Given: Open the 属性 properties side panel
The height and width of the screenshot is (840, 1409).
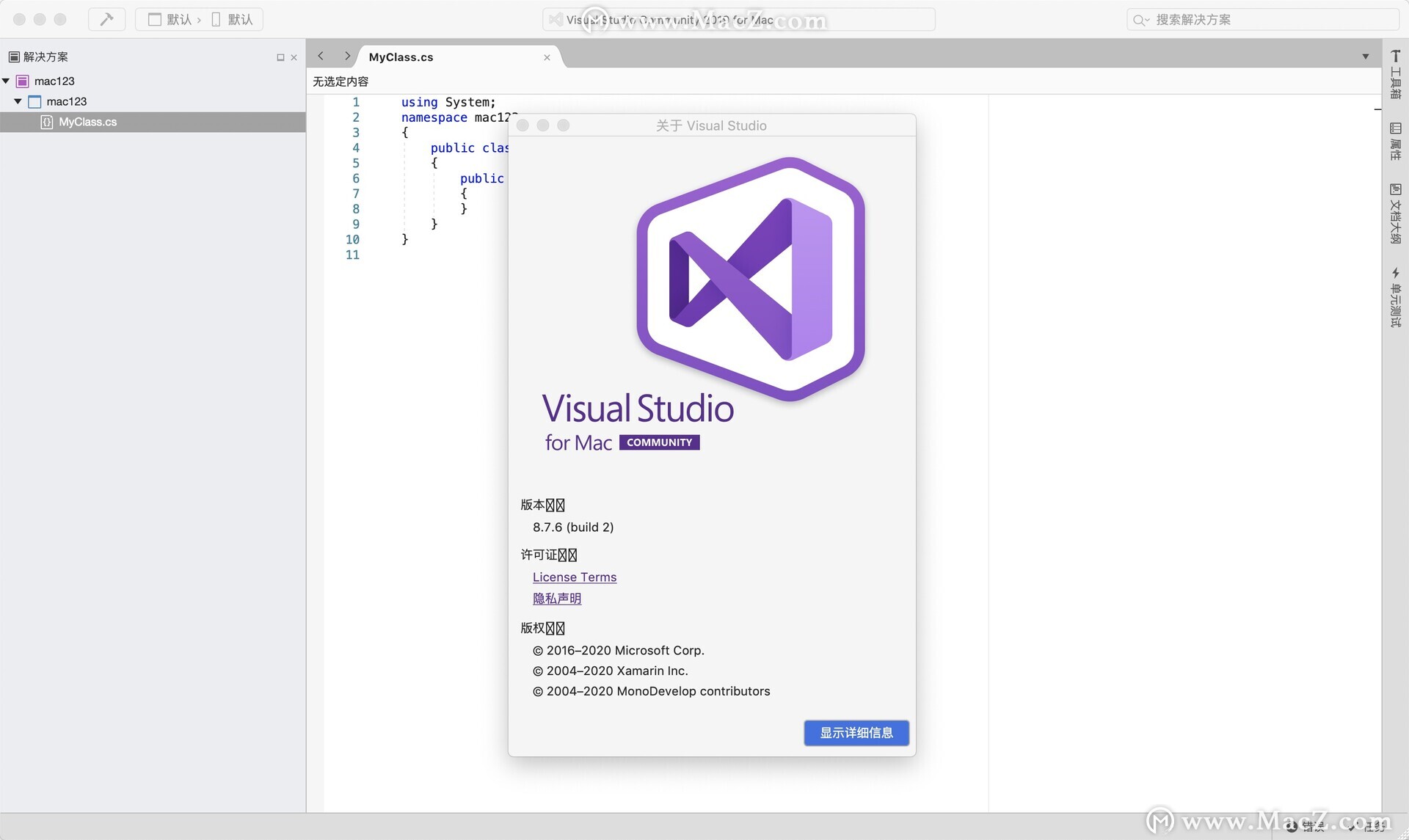Looking at the screenshot, I should [x=1395, y=141].
